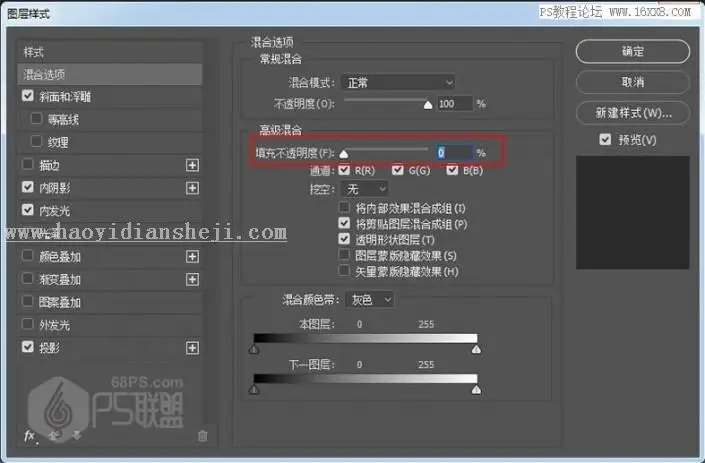The width and height of the screenshot is (705, 463).
Task: Add another 内阴影 effect with plus icon
Action: coord(192,188)
